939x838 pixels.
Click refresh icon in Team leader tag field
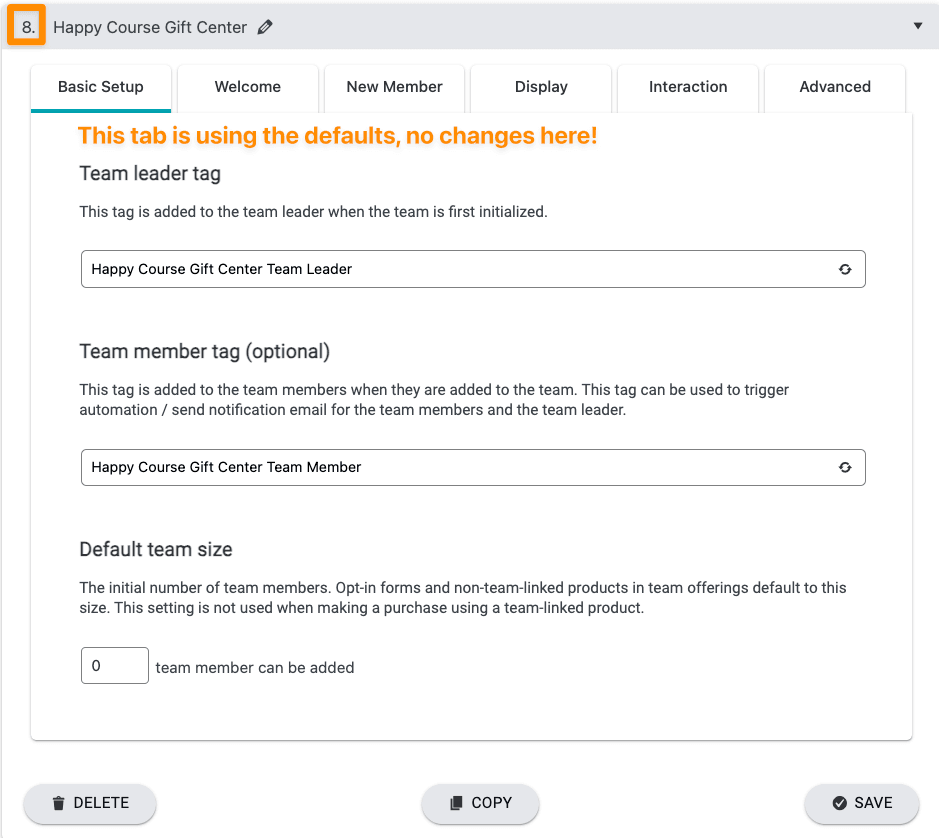click(845, 269)
